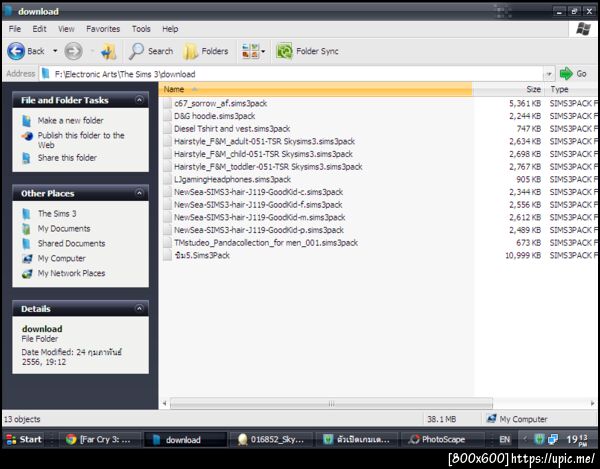The height and width of the screenshot is (469, 600).
Task: Click the Up folder icon
Action: pyautogui.click(x=109, y=51)
